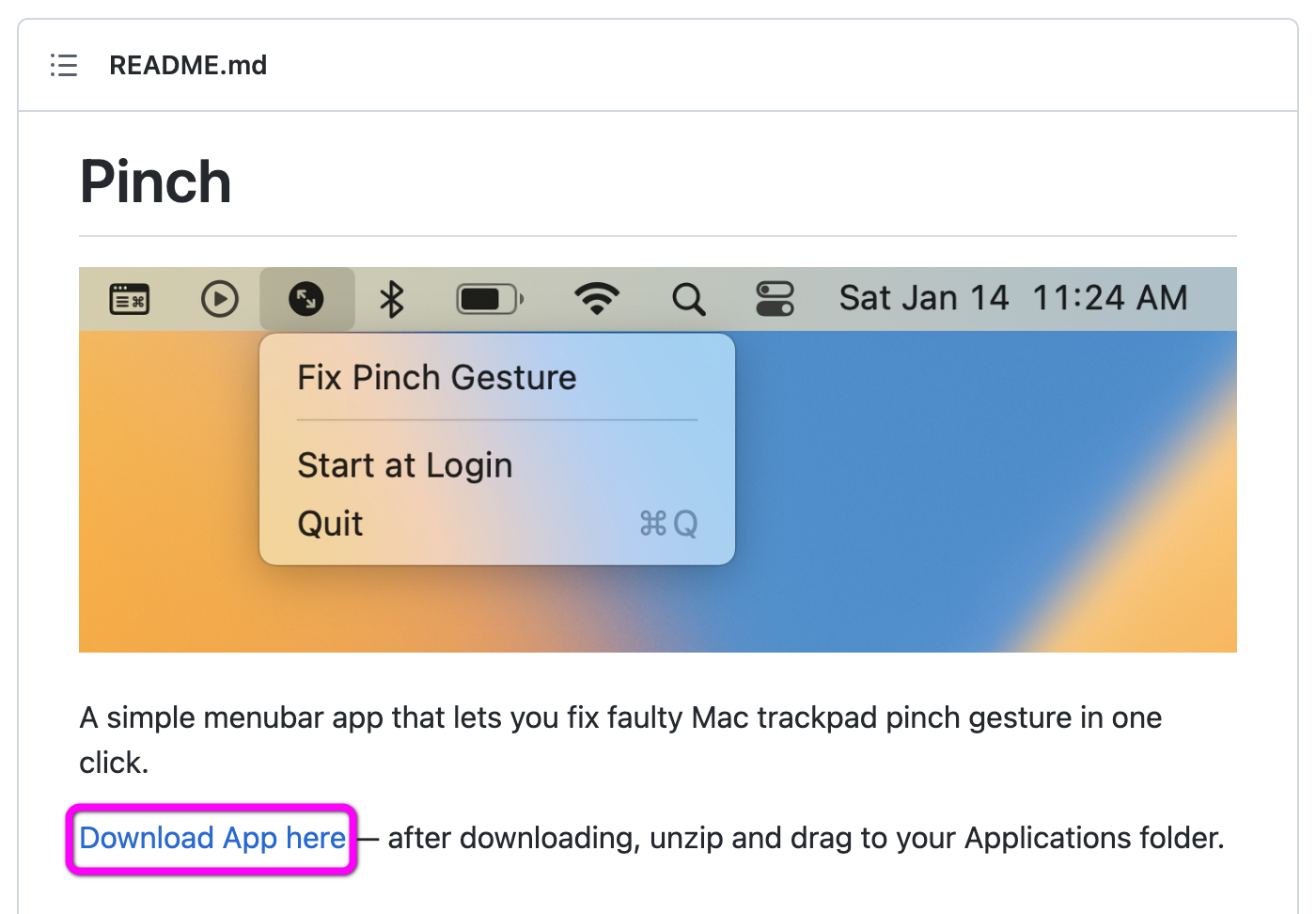This screenshot has width=1316, height=914.
Task: Click the Pinch heading
Action: click(156, 181)
